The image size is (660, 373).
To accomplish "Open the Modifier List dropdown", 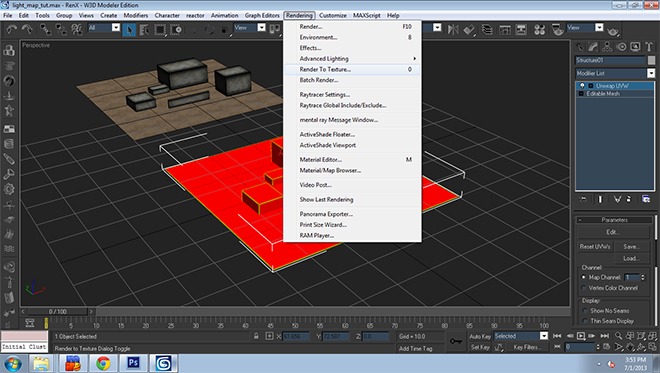I will (x=651, y=73).
